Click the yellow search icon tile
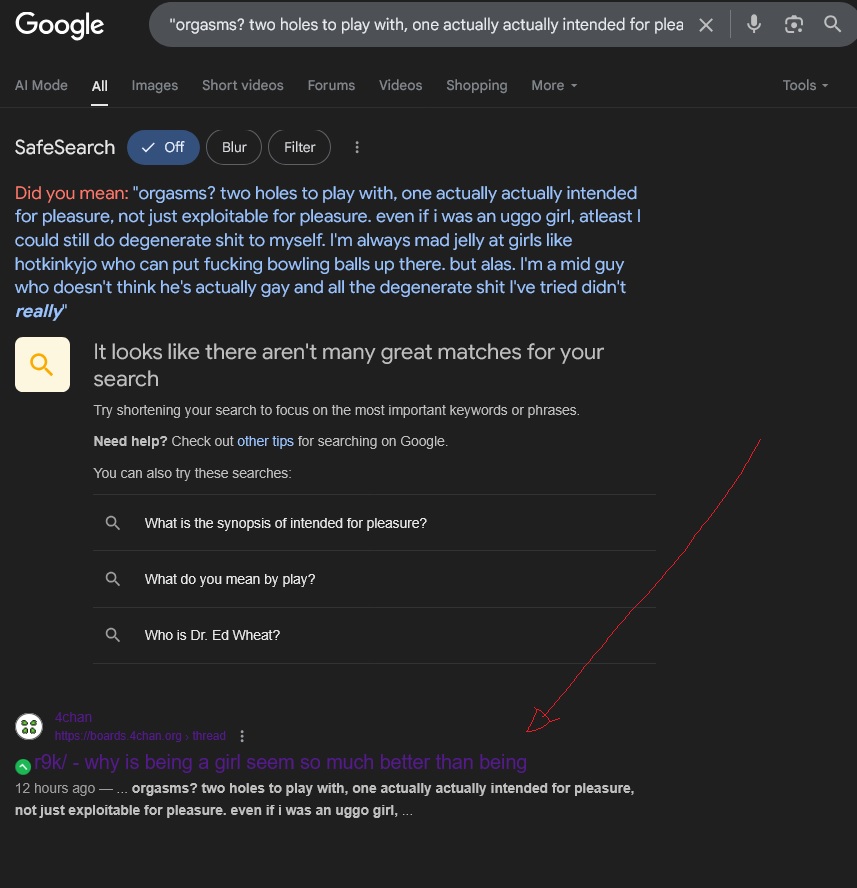The image size is (857, 888). coord(42,364)
